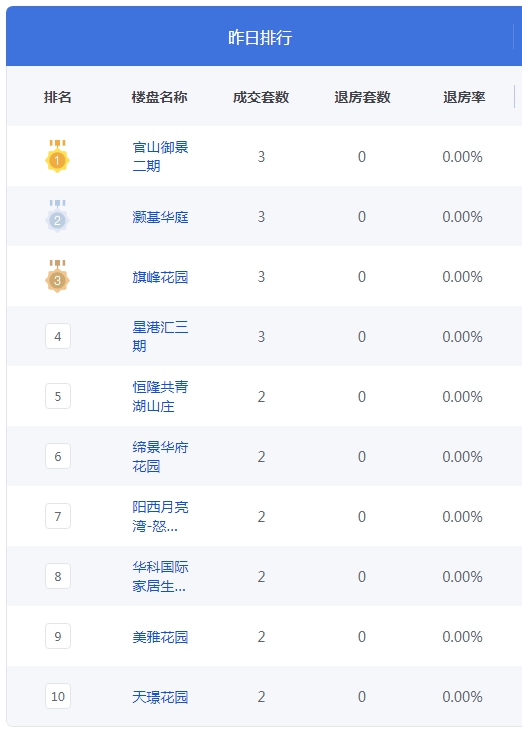Open the 阳西月亮湾 property link
Viewport: 522px width, 733px height.
pos(160,517)
